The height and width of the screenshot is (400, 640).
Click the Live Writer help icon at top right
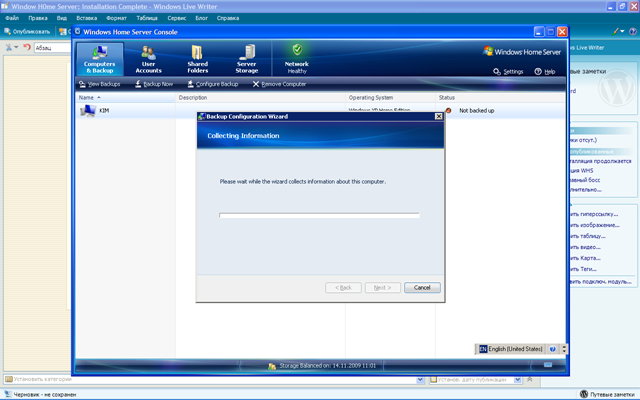[633, 31]
